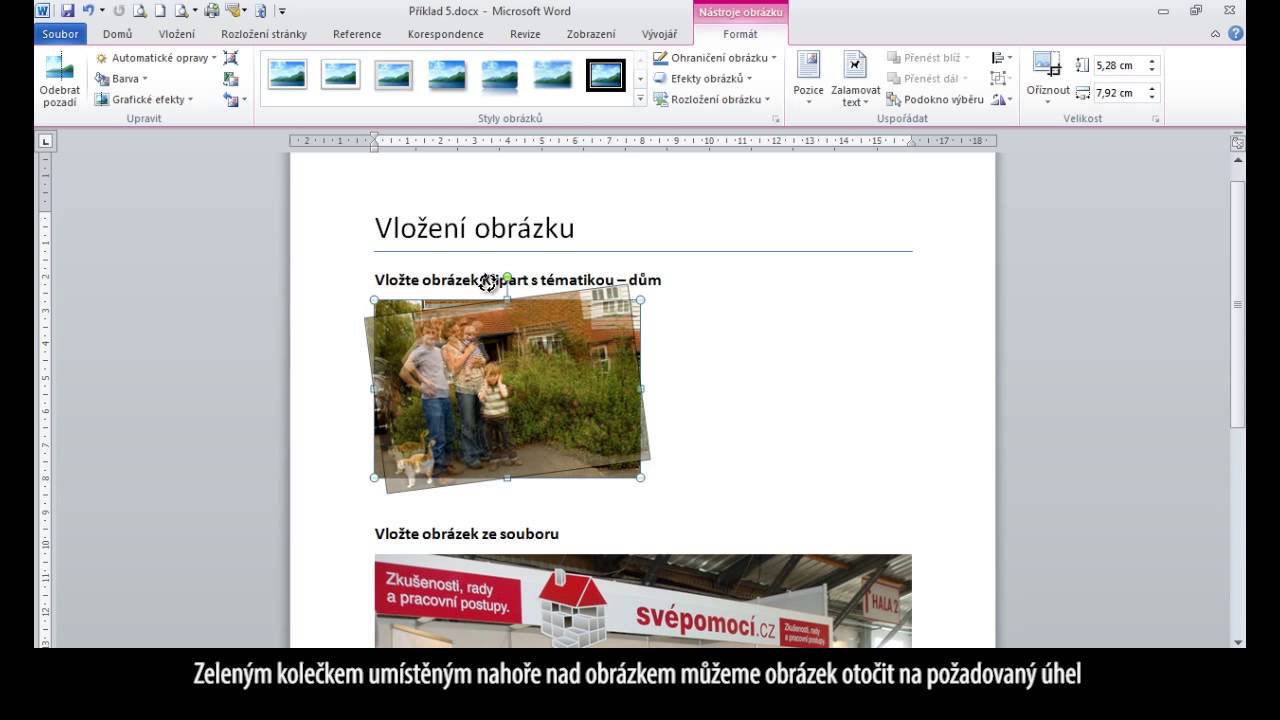Open Efekty obrázků dropdown
Image resolution: width=1280 pixels, height=720 pixels.
tap(702, 79)
